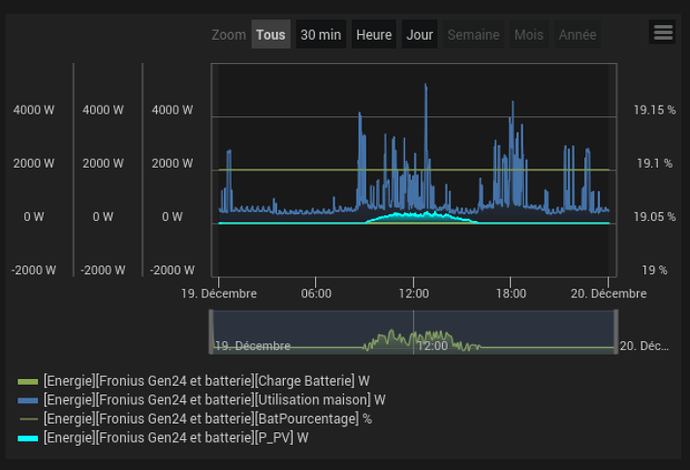The image size is (690, 470).
Task: Click the Mois zoom option
Action: coord(529,34)
